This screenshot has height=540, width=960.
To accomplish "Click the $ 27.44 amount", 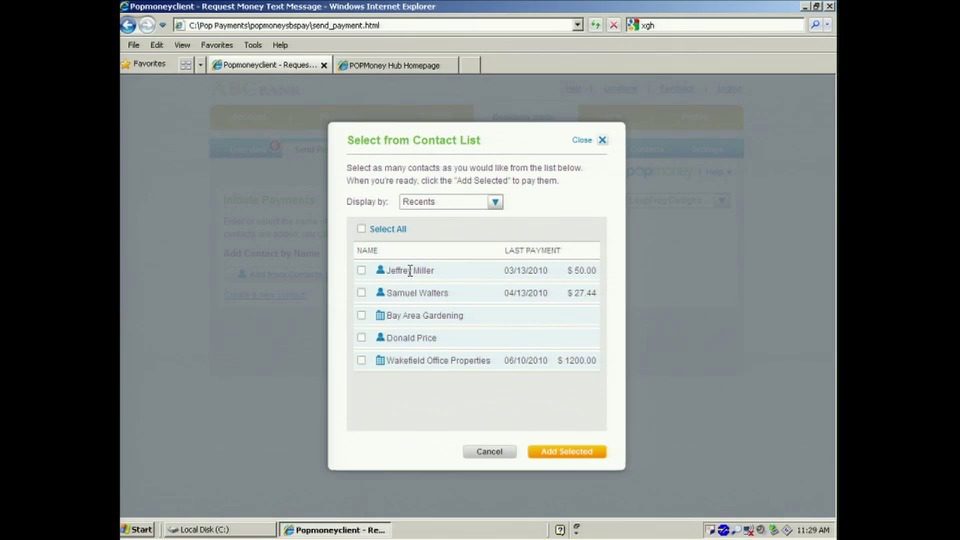I will (x=582, y=293).
